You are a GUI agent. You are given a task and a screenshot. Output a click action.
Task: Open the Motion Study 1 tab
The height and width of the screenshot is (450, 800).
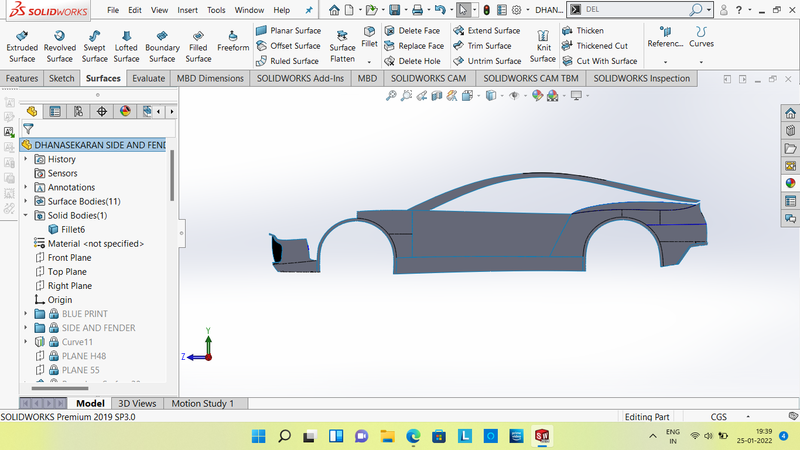point(202,403)
